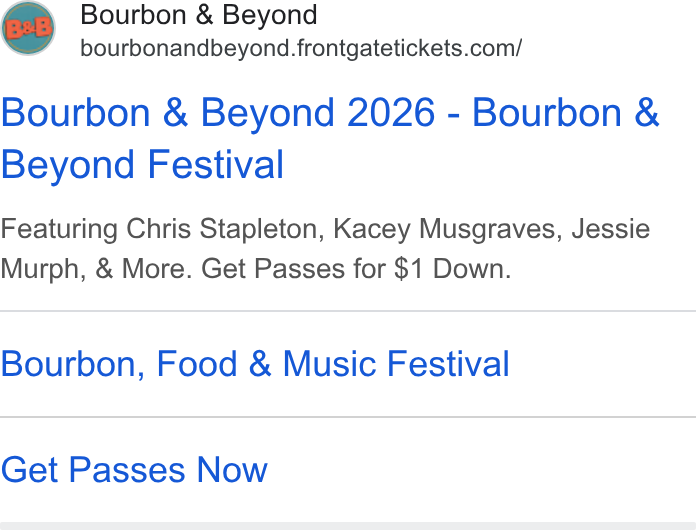Image resolution: width=696 pixels, height=530 pixels.
Task: Click the word Murph starting the second description line
Action: tap(40, 269)
